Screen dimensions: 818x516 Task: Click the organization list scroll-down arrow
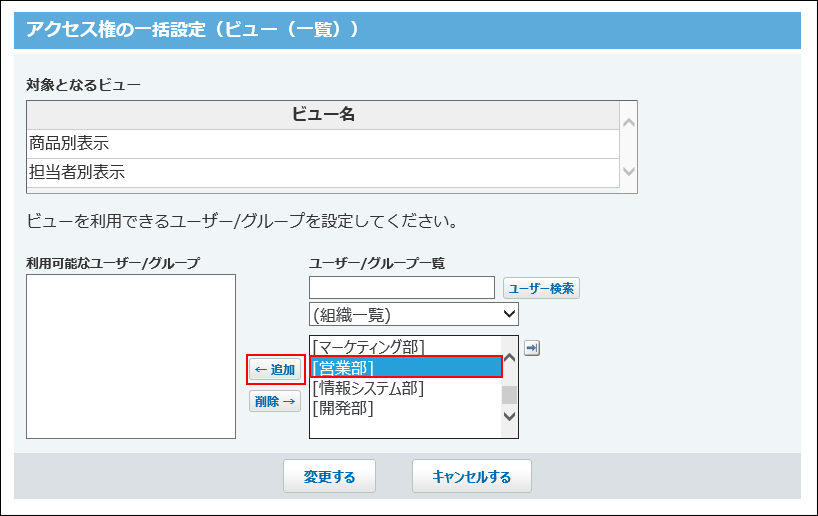tap(509, 416)
